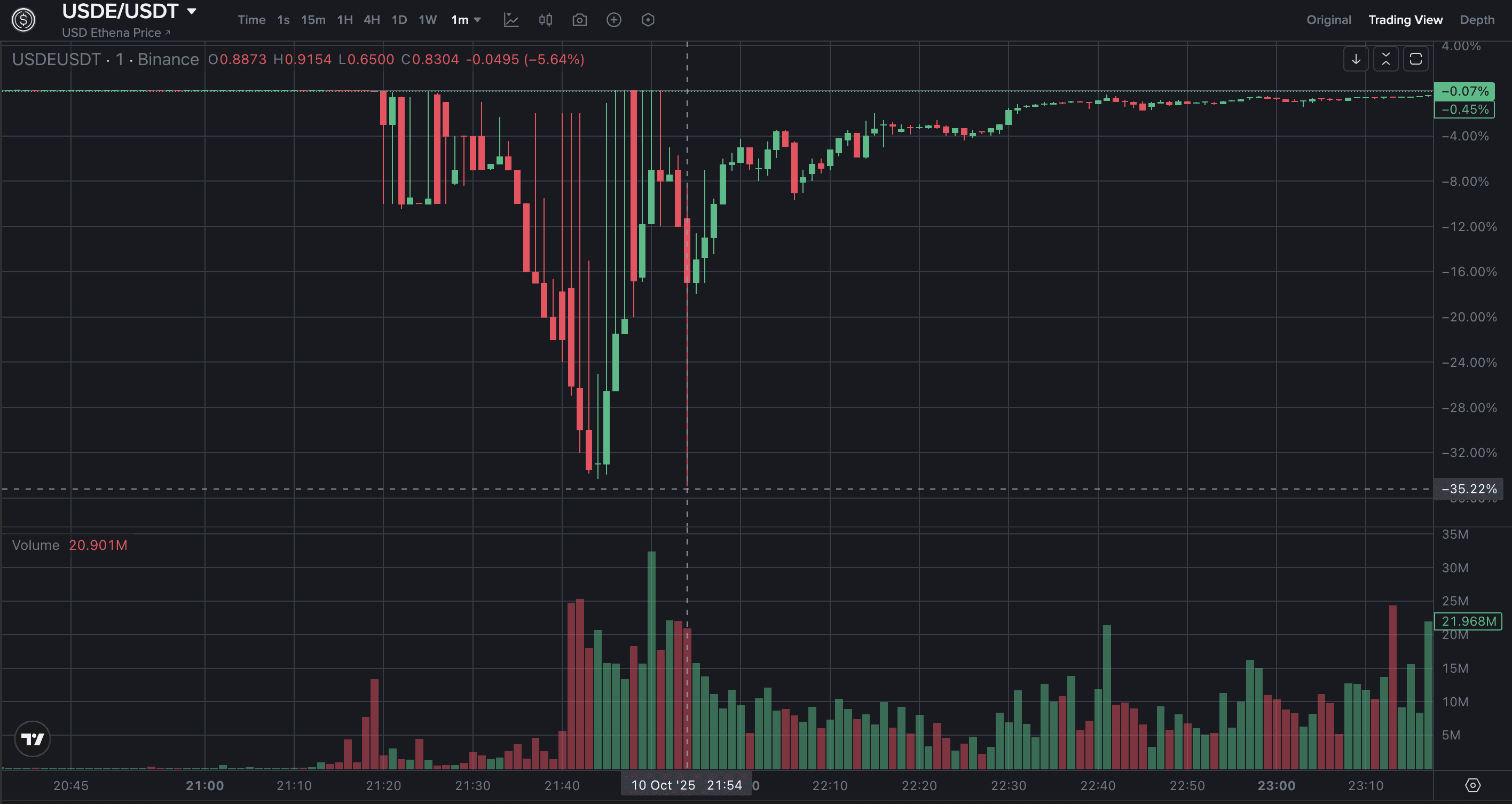The image size is (1512, 804).
Task: Select the 4H timeframe
Action: pyautogui.click(x=372, y=20)
